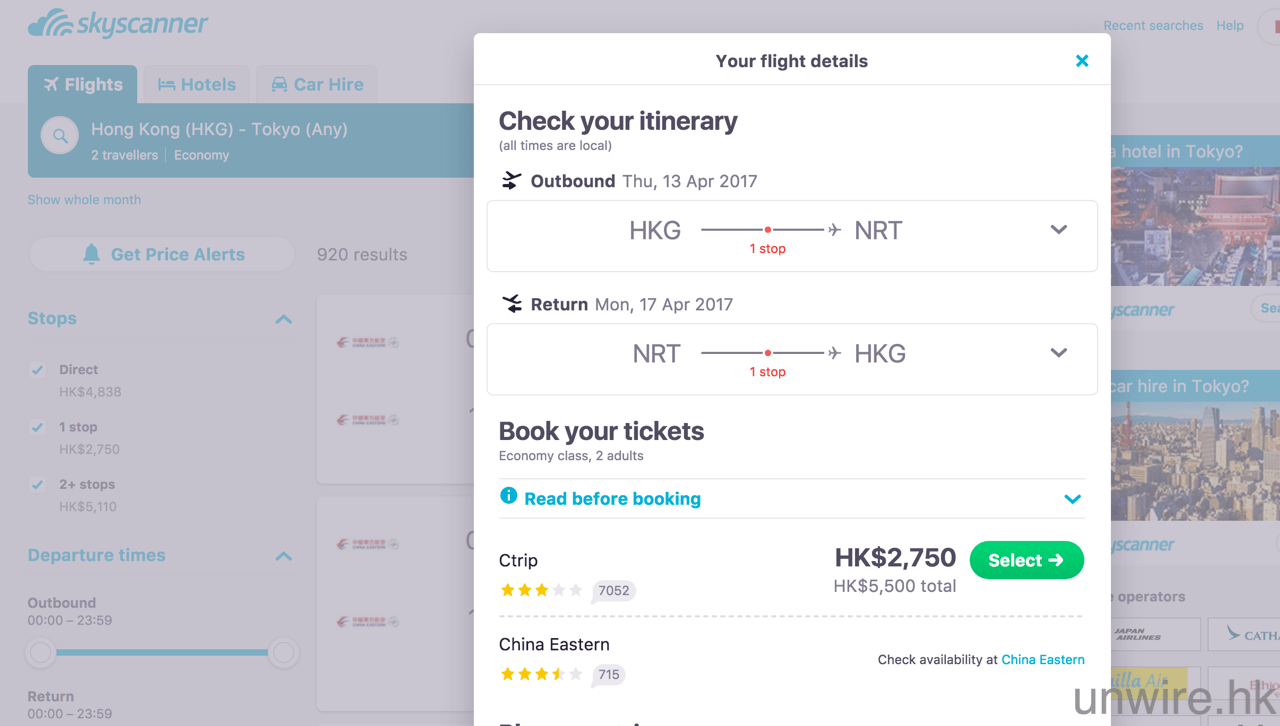
Task: Click the return plane landing icon
Action: click(512, 304)
